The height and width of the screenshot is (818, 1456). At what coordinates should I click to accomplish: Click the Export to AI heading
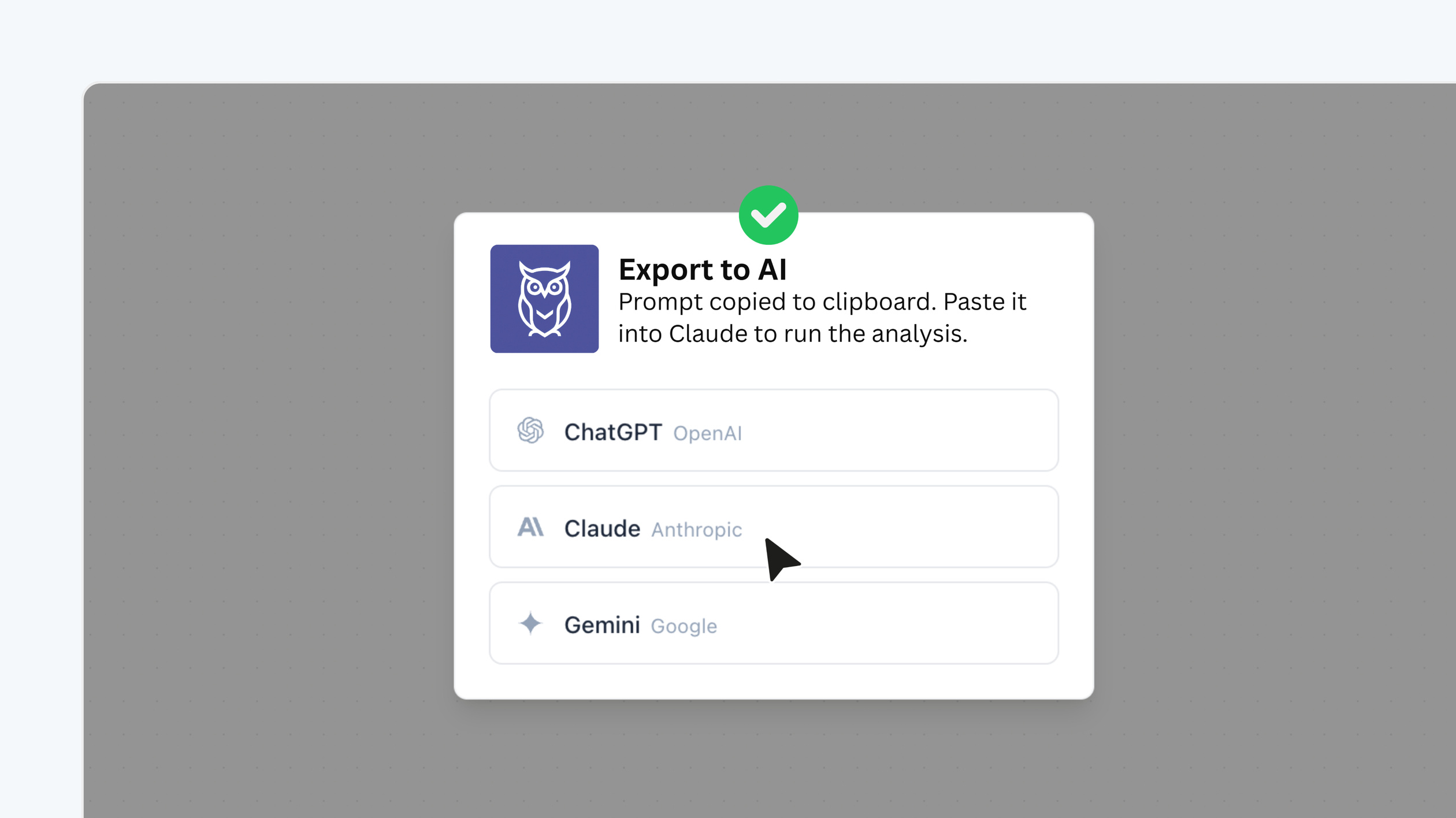[x=703, y=269]
